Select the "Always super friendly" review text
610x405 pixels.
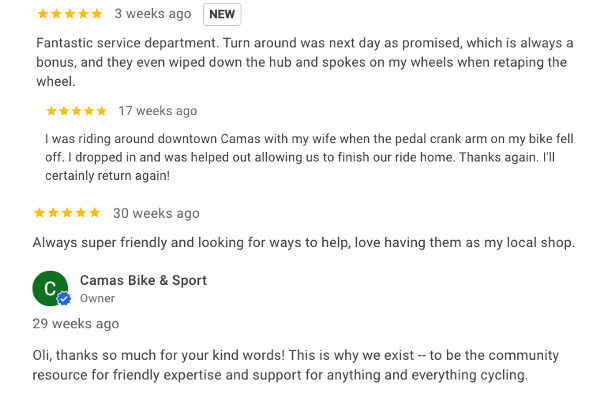click(304, 242)
